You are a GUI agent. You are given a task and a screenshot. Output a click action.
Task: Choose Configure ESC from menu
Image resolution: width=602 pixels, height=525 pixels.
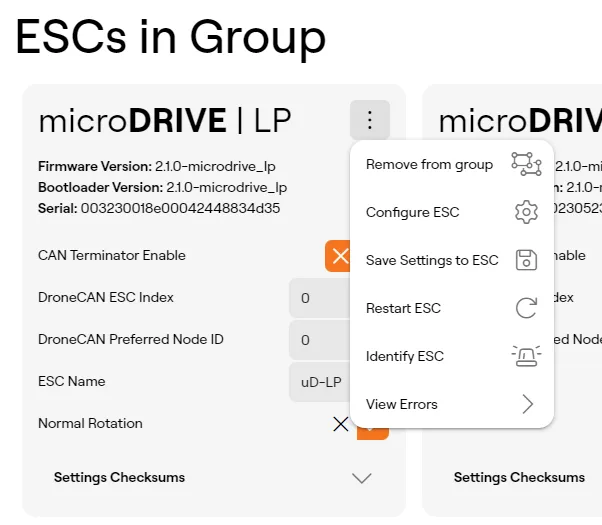tap(452, 212)
